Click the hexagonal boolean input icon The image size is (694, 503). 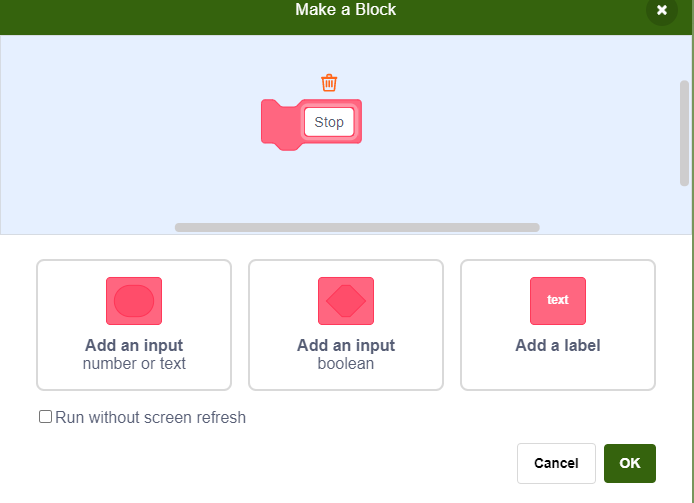346,301
